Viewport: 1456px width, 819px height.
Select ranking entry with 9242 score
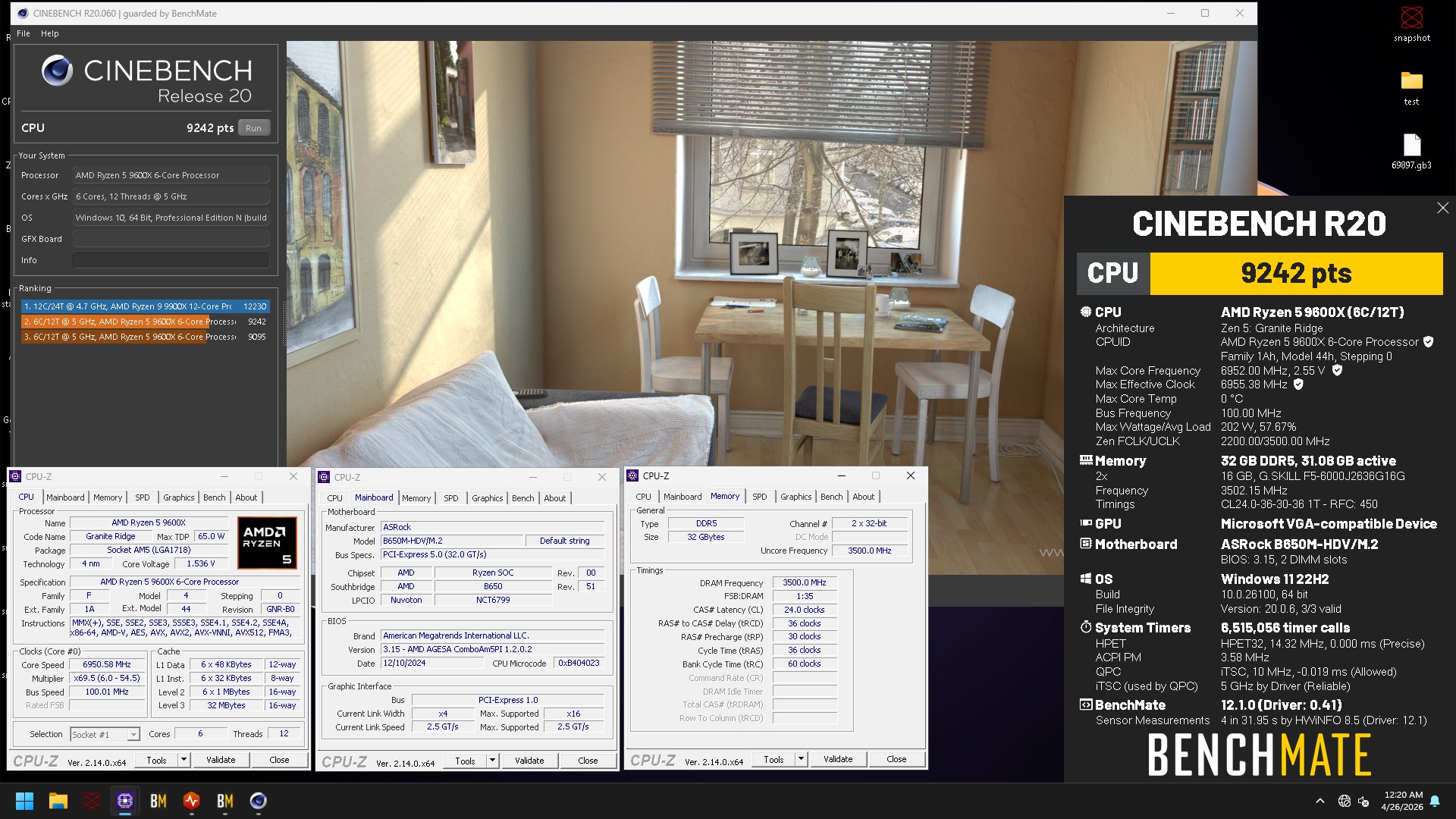tap(145, 322)
